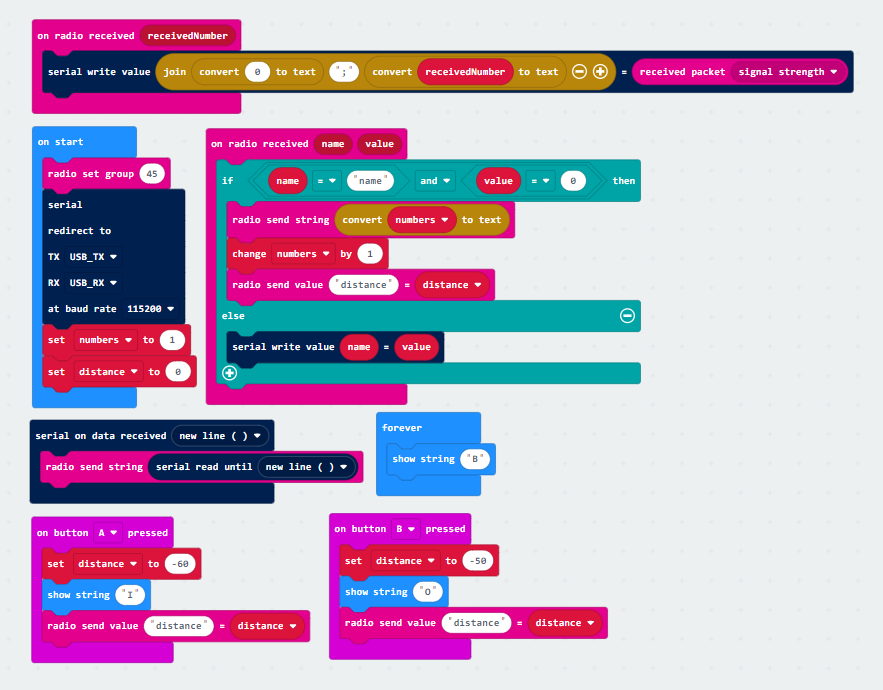Select name variable in if condition
Viewport: 883px width, 690px height.
[x=287, y=181]
